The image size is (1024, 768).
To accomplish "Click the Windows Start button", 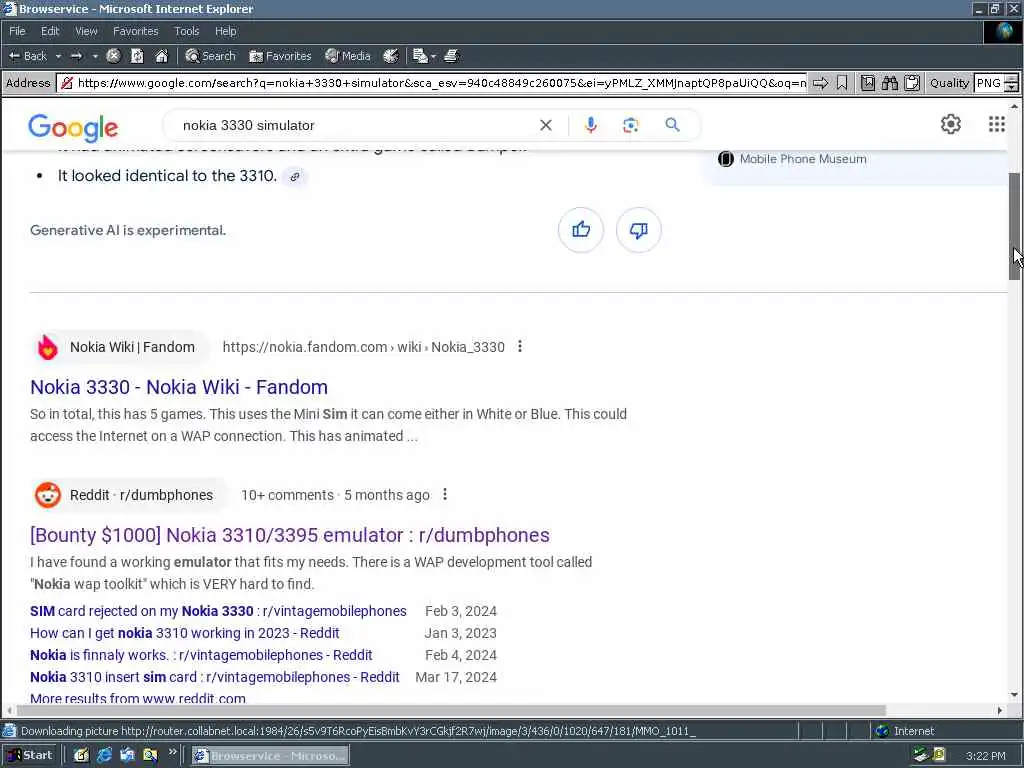I will pos(29,756).
